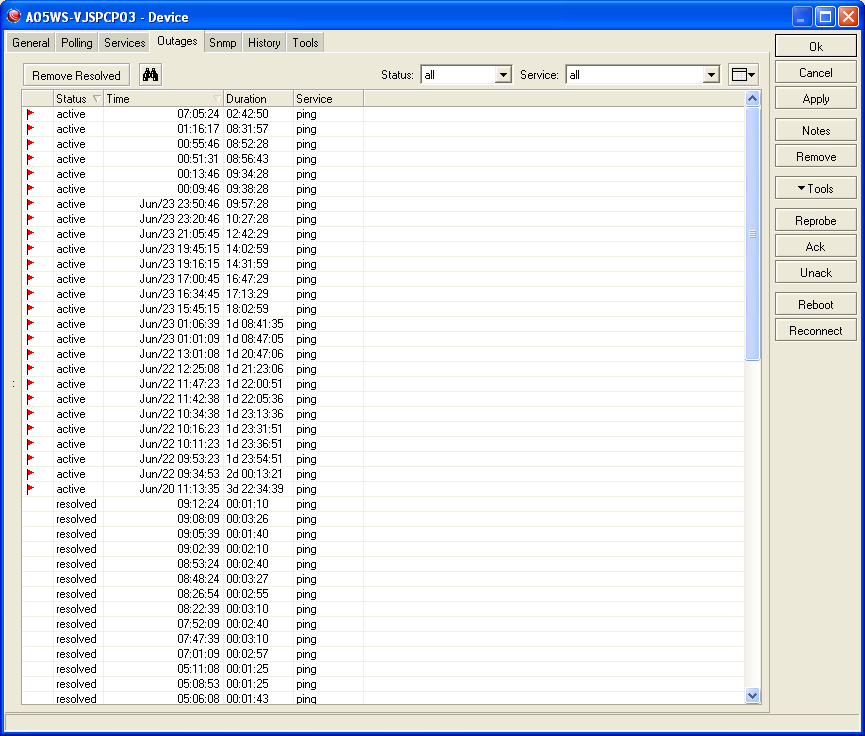The image size is (865, 736).
Task: Sort by the Time column header
Action: click(163, 99)
